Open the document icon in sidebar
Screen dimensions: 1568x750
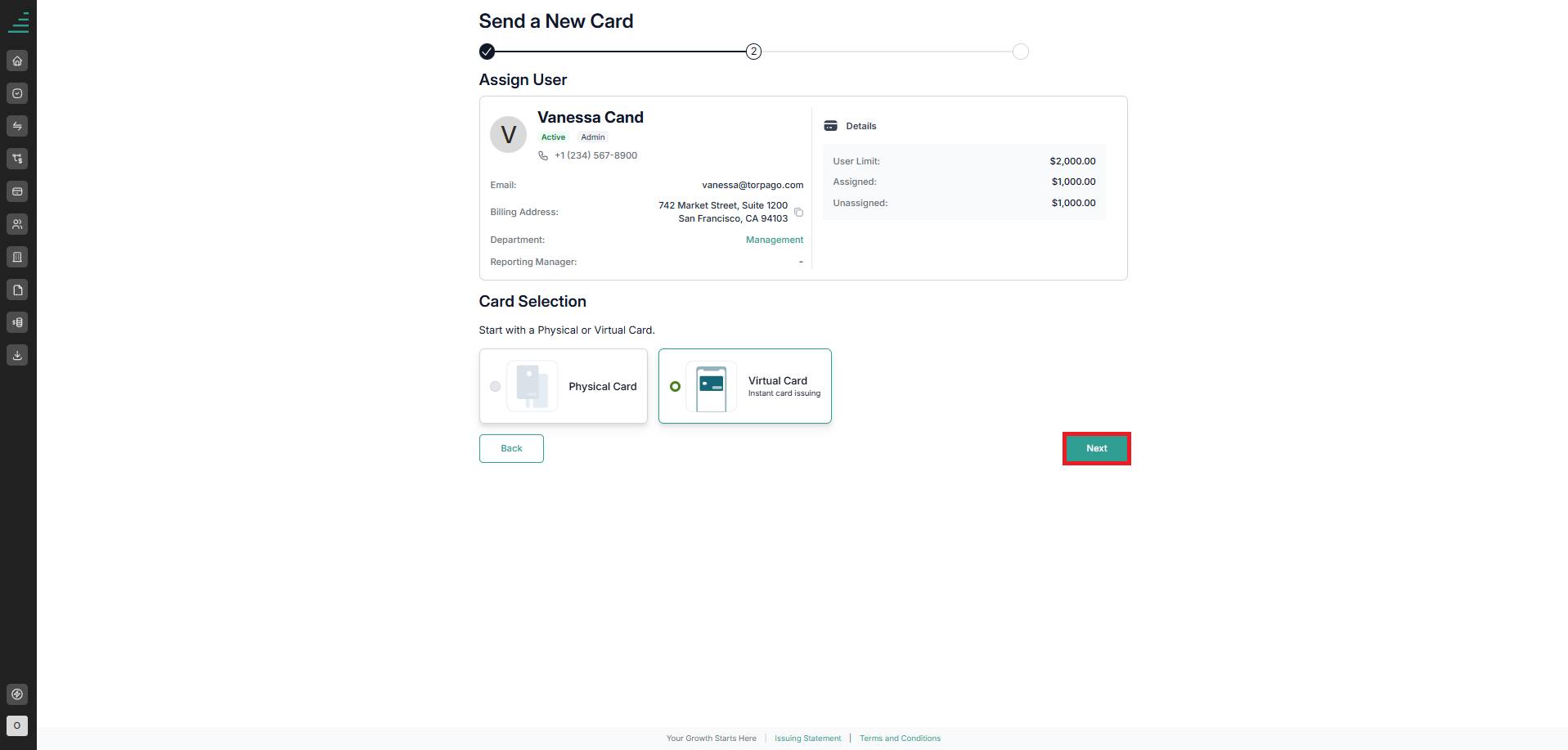[x=17, y=290]
